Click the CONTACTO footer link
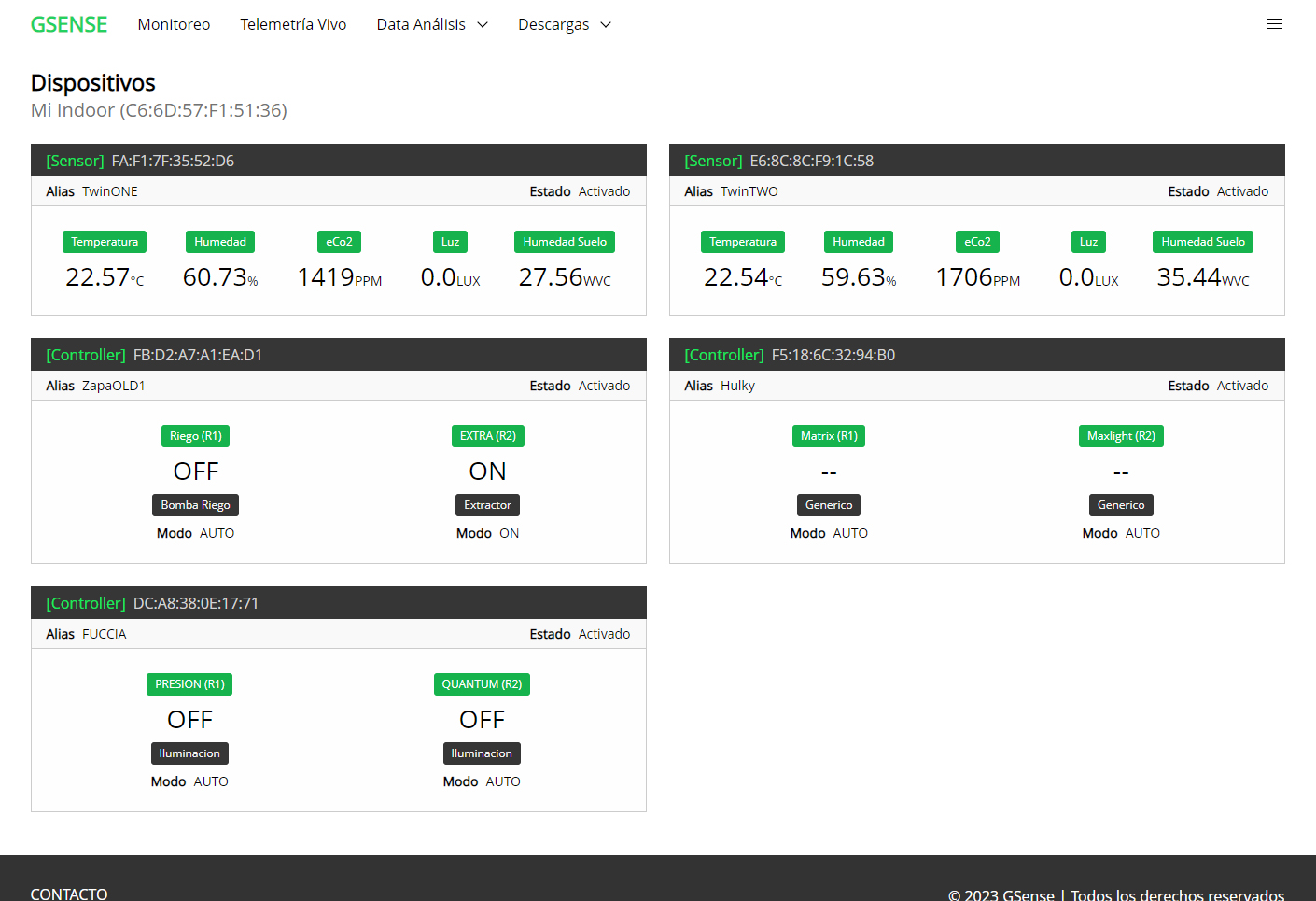The width and height of the screenshot is (1316, 901). [x=69, y=894]
